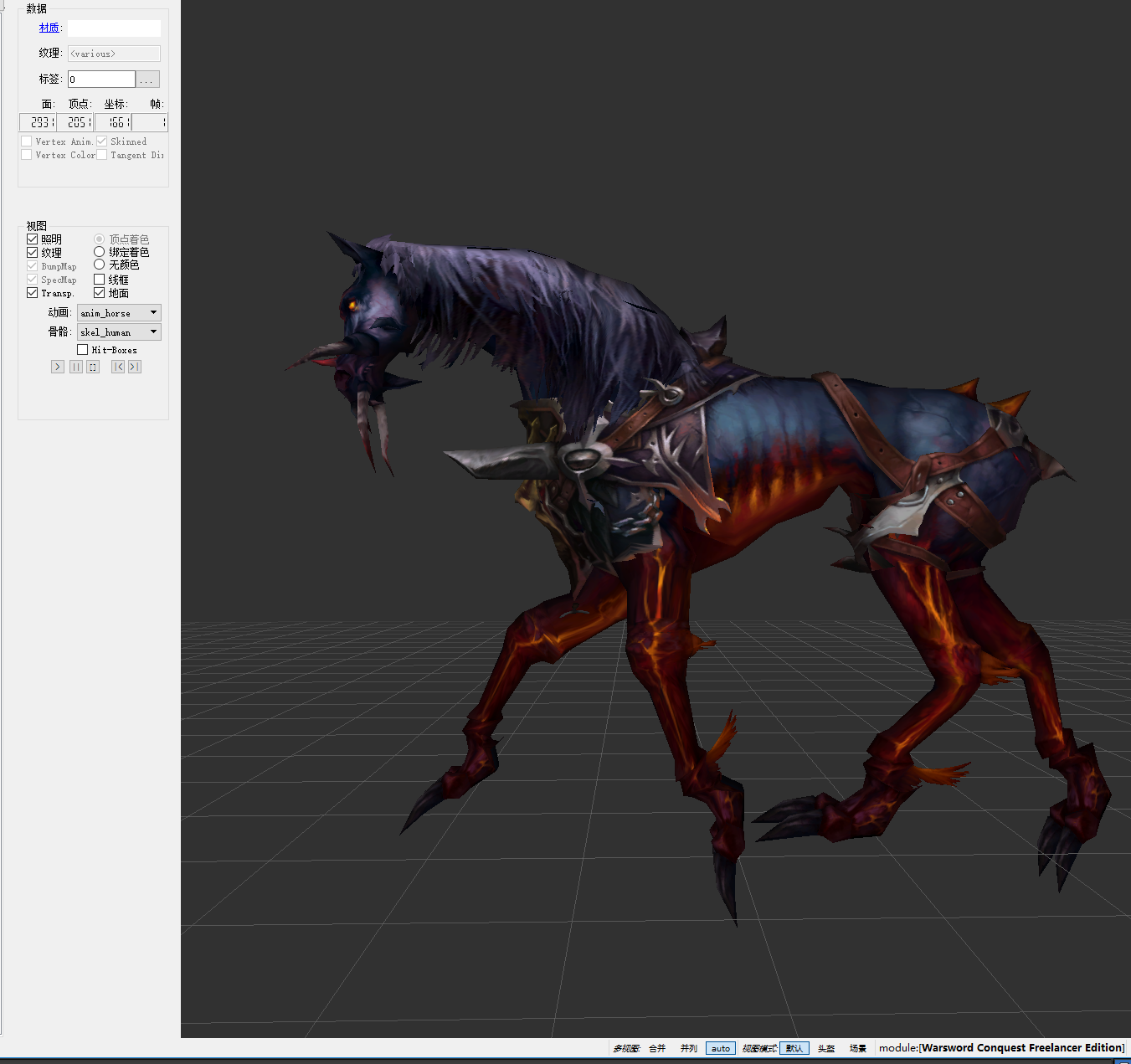Screen dimensions: 1131x1064
Task: Step to the next animation frame
Action: click(135, 367)
